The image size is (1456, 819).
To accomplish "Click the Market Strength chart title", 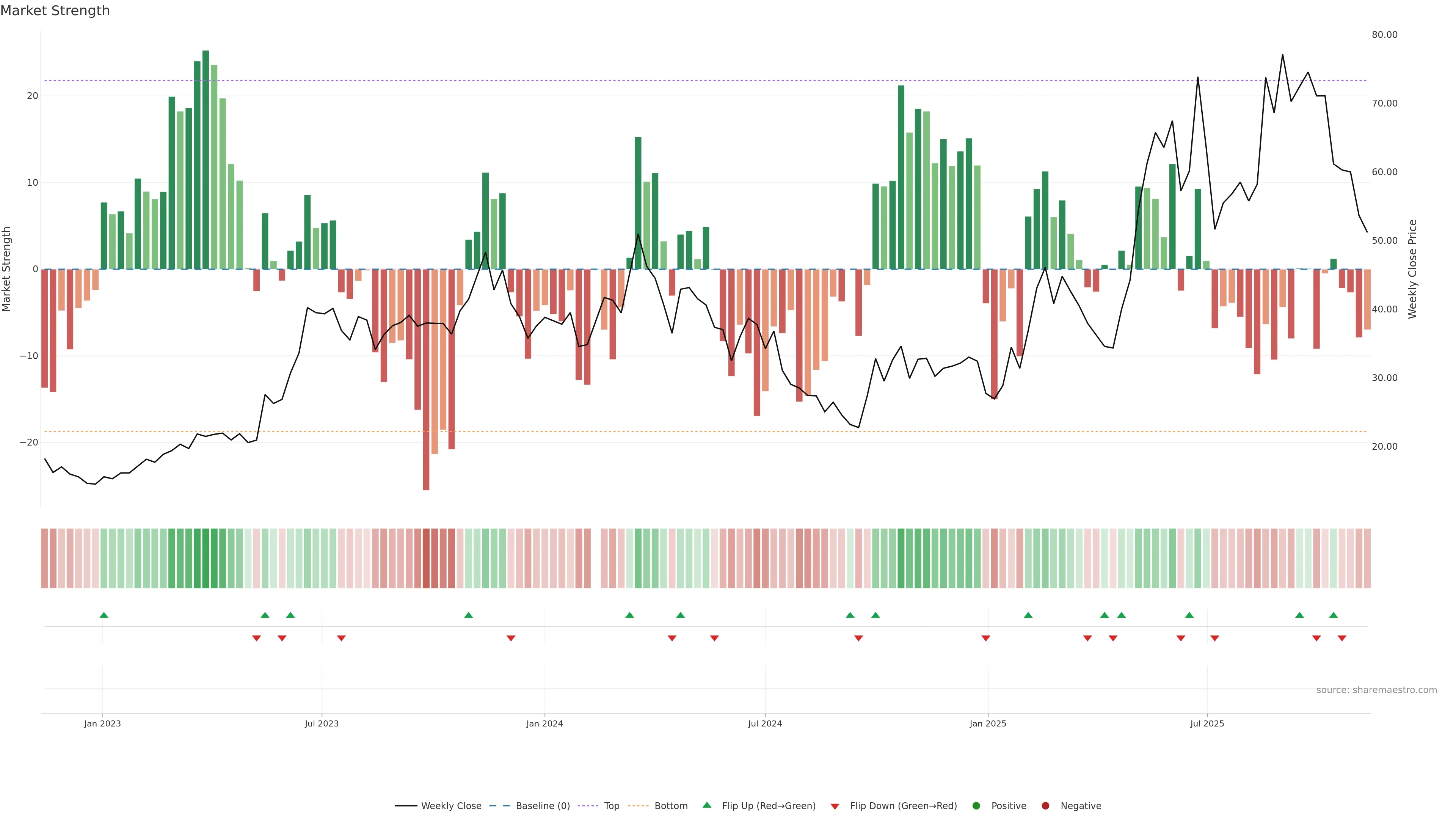I will click(55, 11).
